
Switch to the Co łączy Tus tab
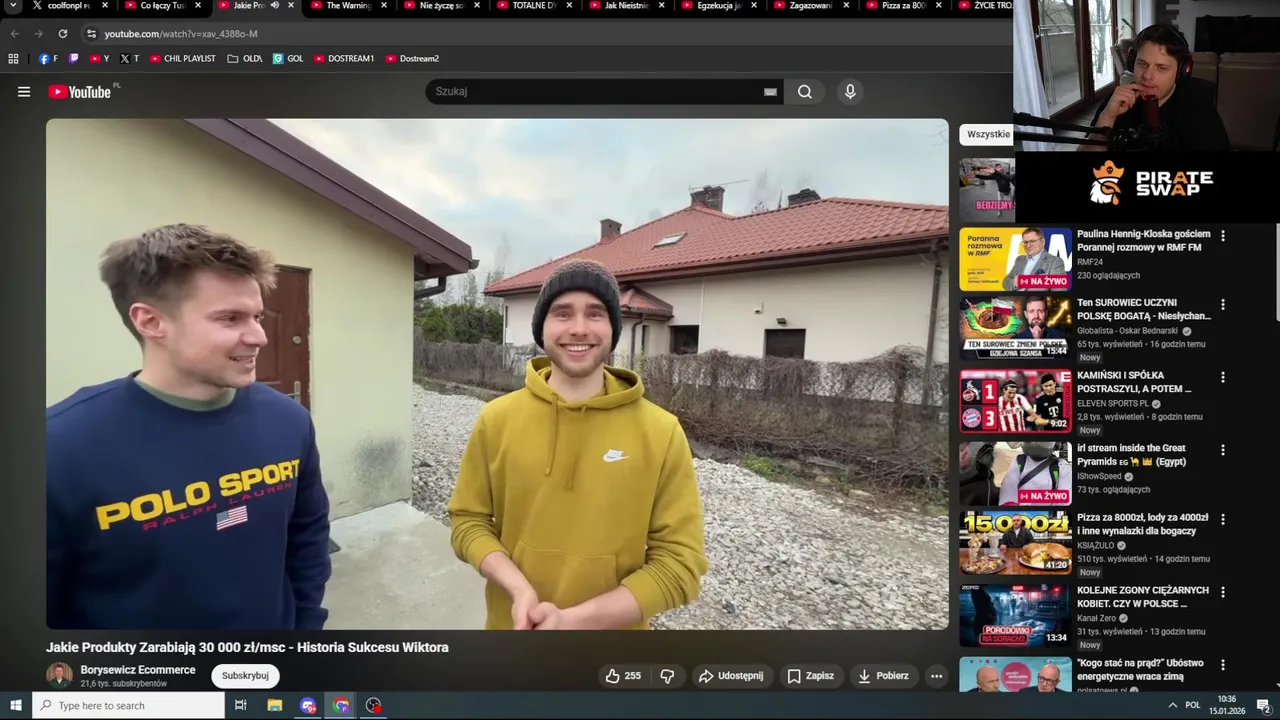pyautogui.click(x=163, y=6)
